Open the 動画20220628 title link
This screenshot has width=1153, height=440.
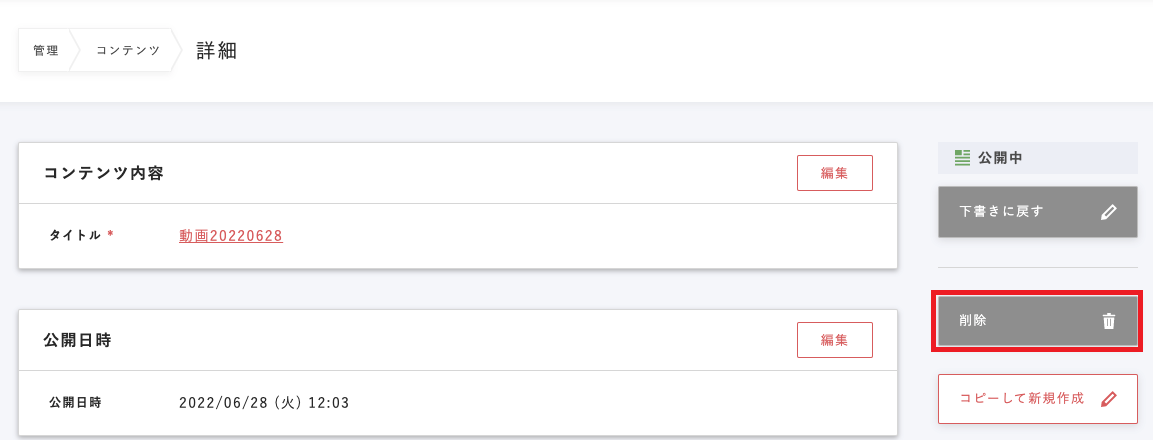(231, 236)
